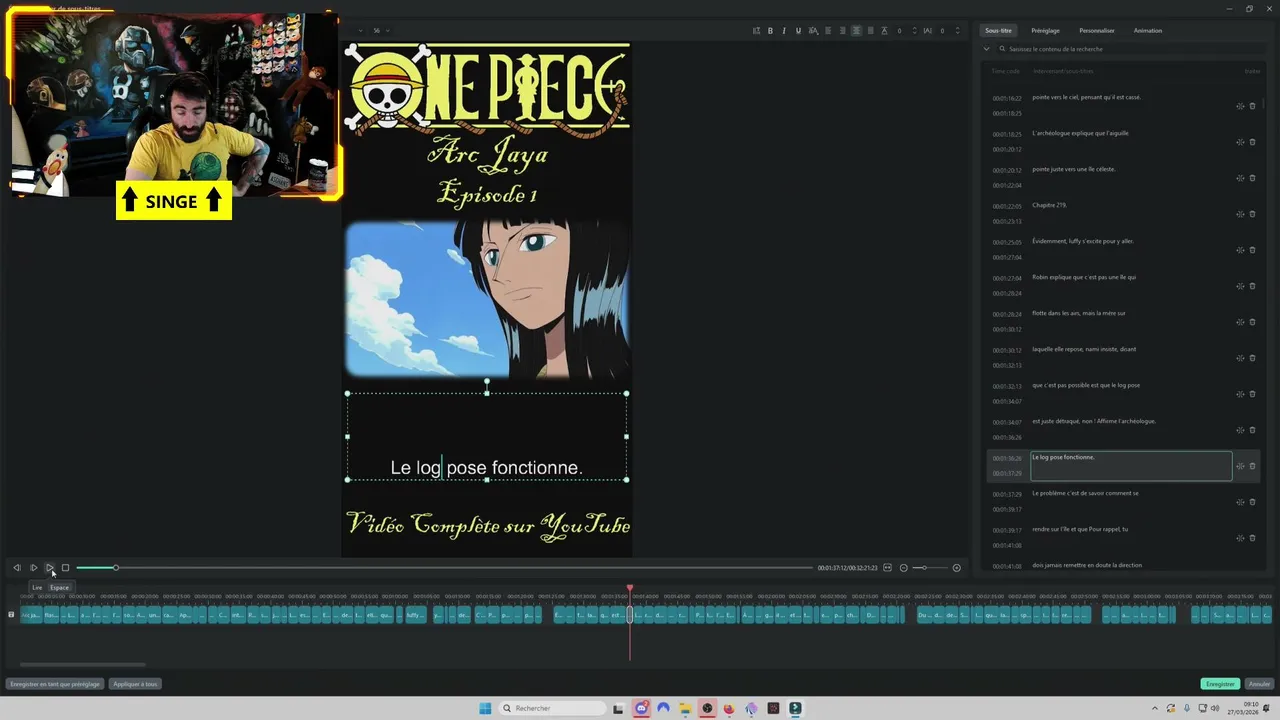
Task: Delete subtitle 'Le problème c'est de savoir'
Action: pyautogui.click(x=1252, y=502)
